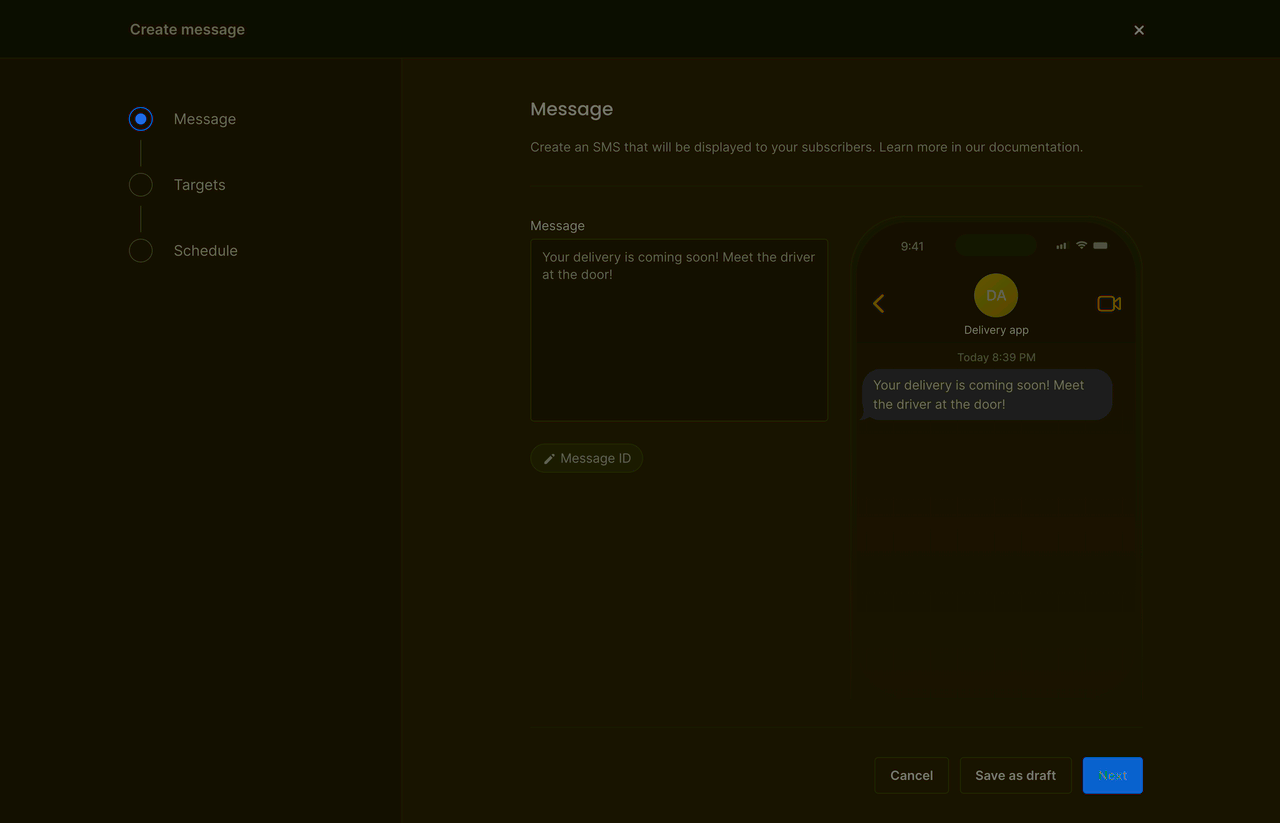Viewport: 1280px width, 823px height.
Task: Jump to the Schedule step label
Action: click(205, 251)
